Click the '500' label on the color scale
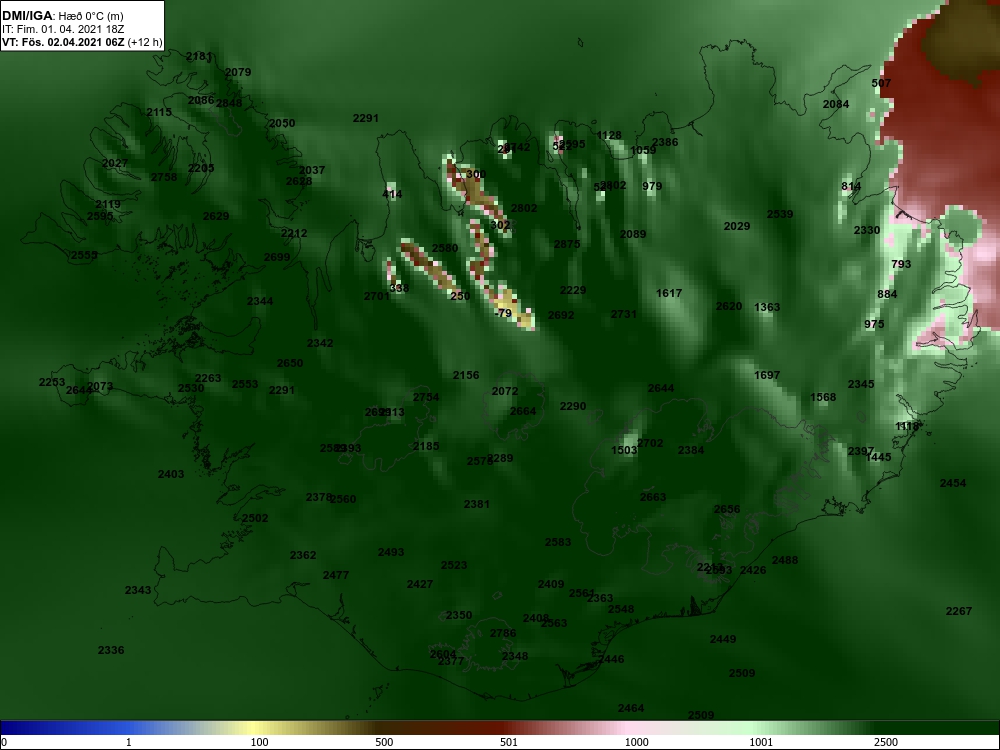Image resolution: width=1000 pixels, height=750 pixels. click(384, 742)
